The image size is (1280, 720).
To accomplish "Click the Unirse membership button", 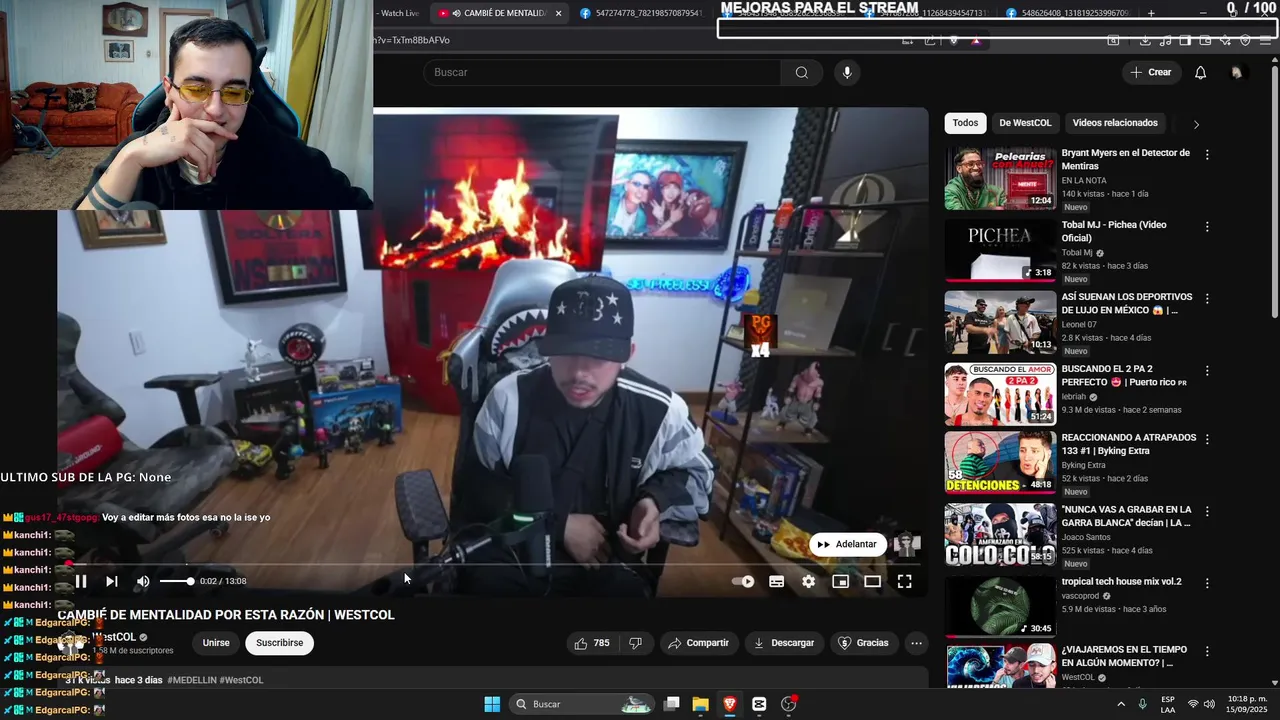I will (x=216, y=643).
